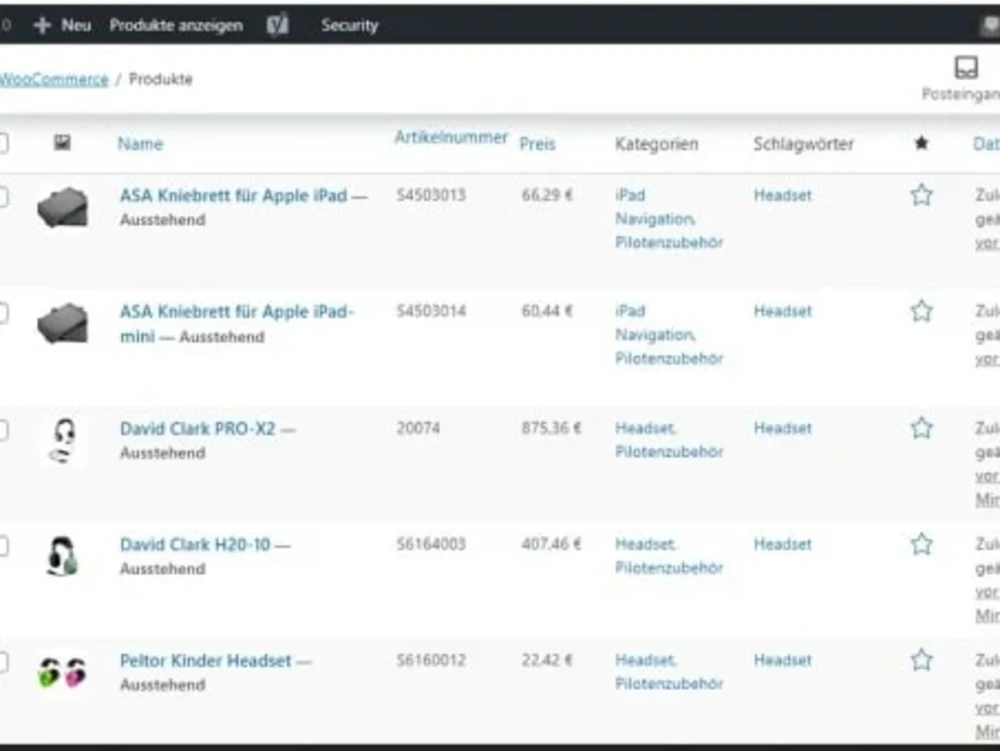Open thumbnail of ASA Kniebrett für Apple iPad

(62, 207)
